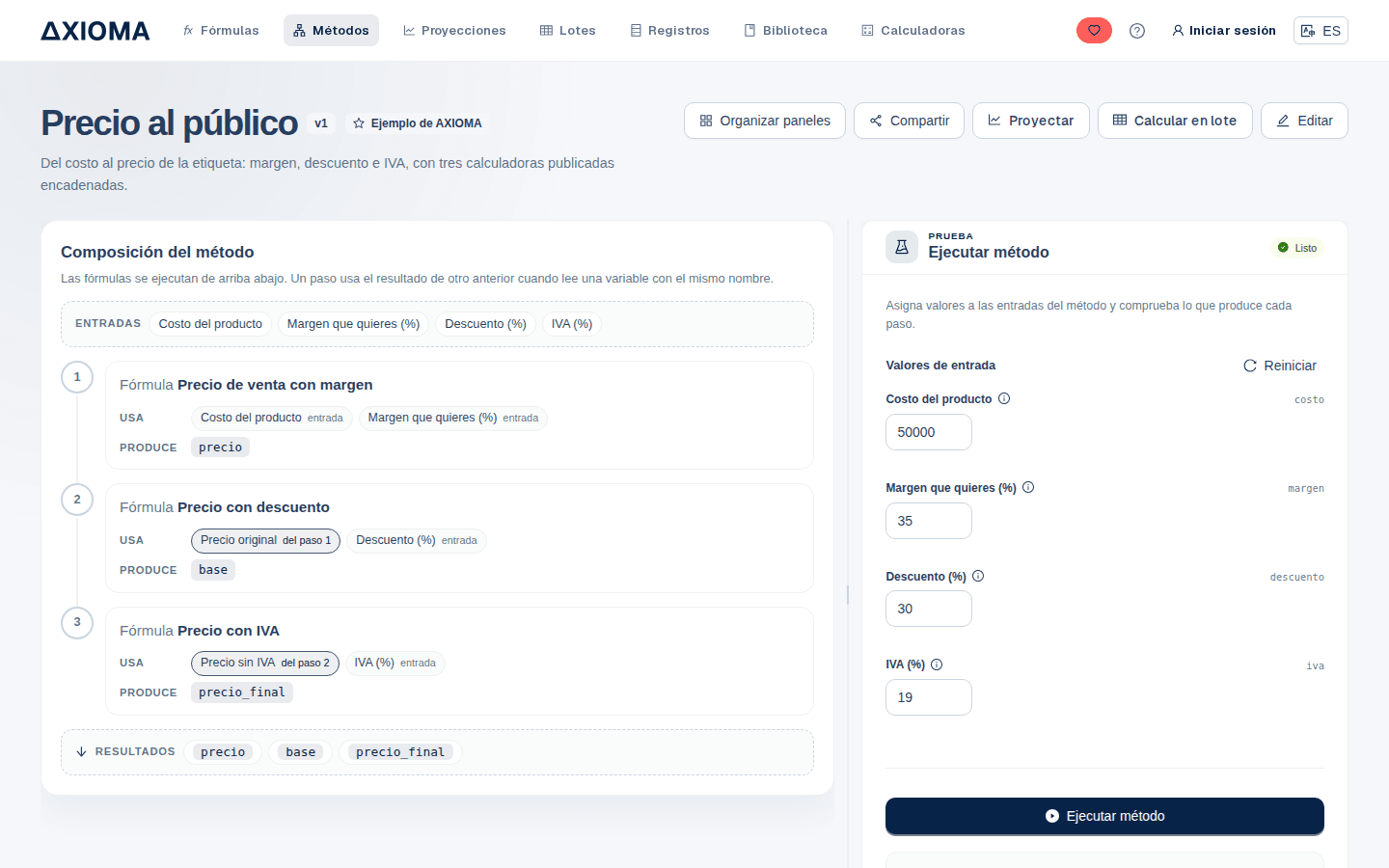Click info icon next to Margen que quieres

click(1028, 487)
